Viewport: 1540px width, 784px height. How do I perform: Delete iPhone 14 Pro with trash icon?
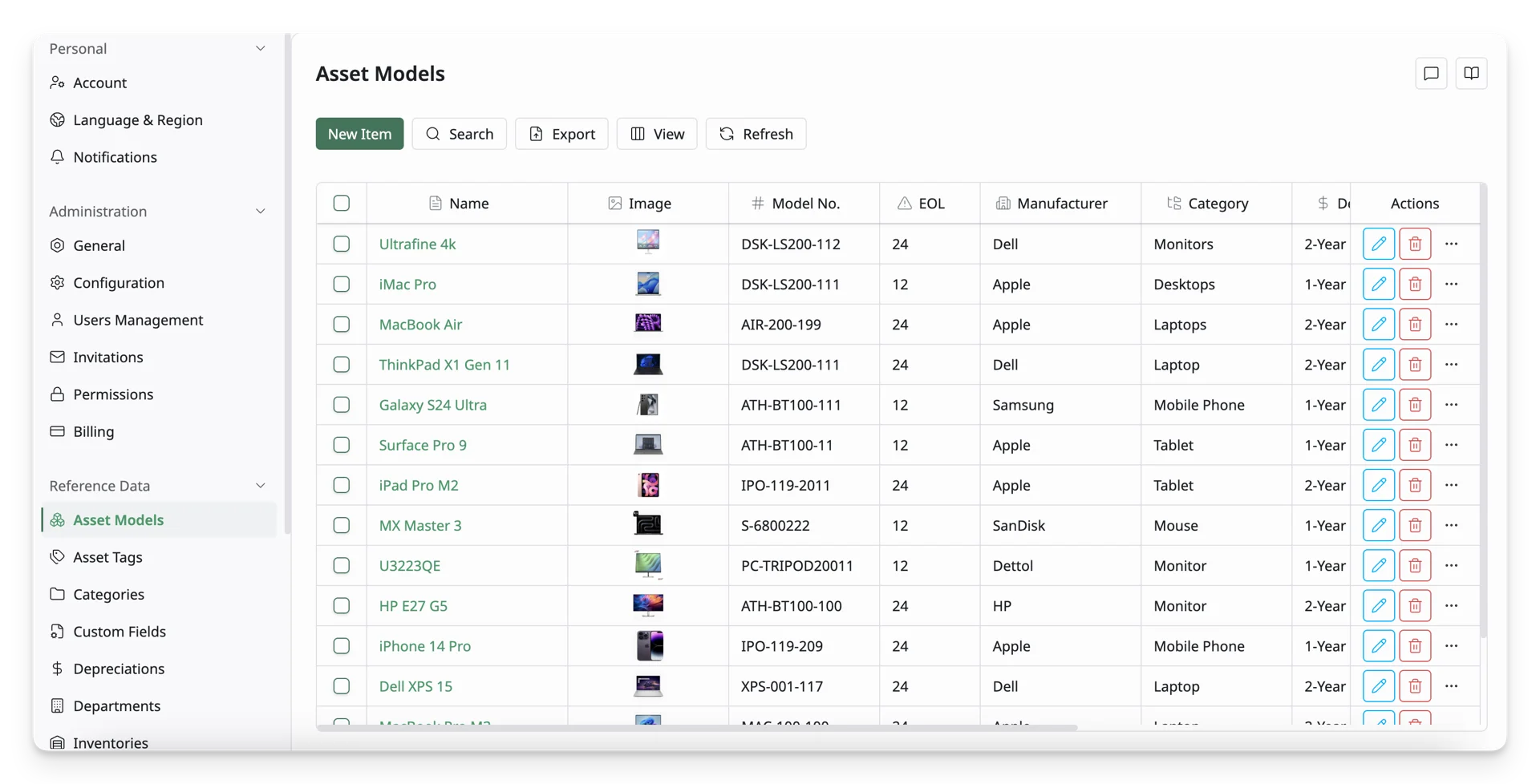(1415, 645)
